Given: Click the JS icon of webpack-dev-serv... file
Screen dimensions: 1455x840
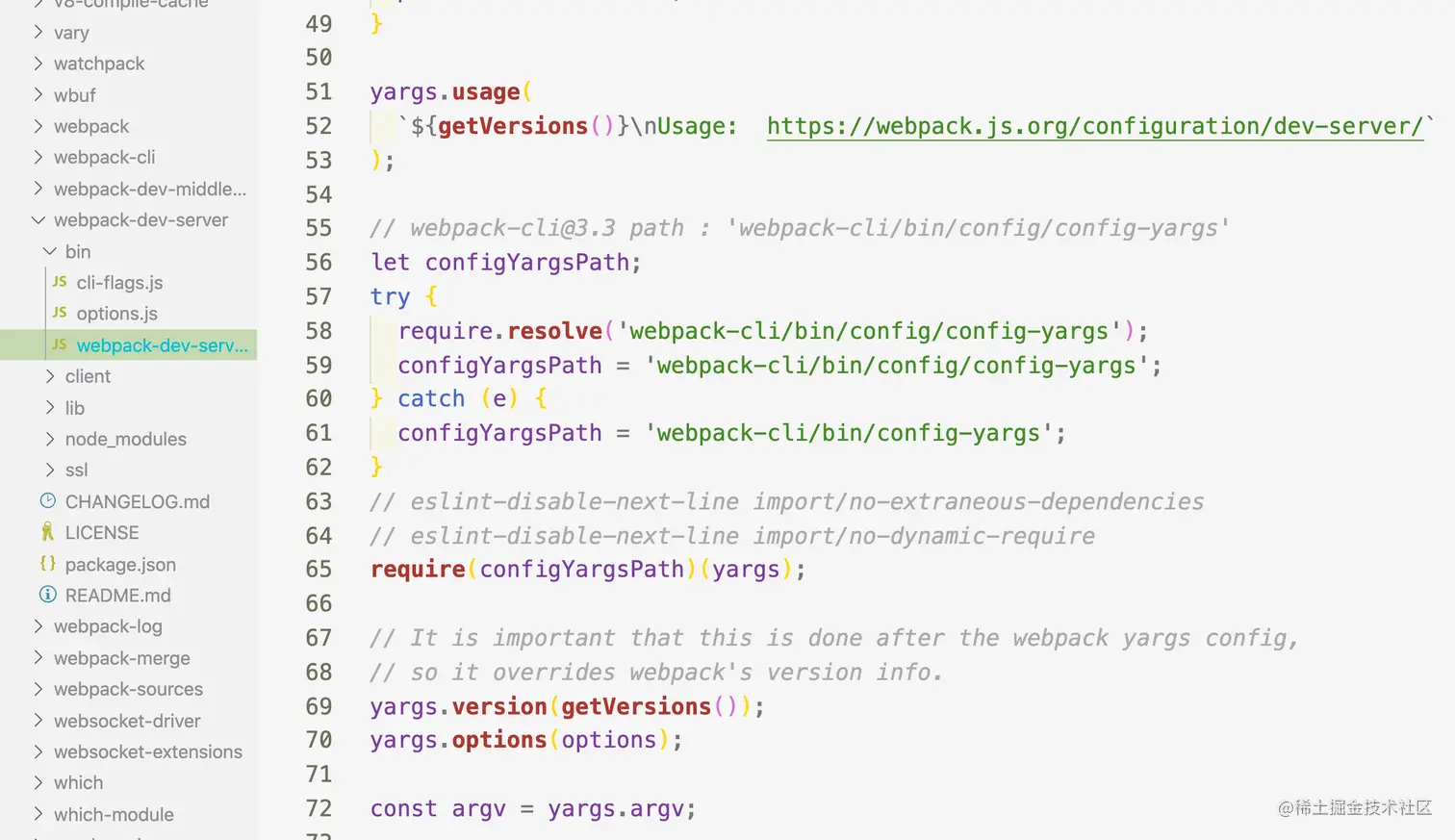Looking at the screenshot, I should [60, 344].
